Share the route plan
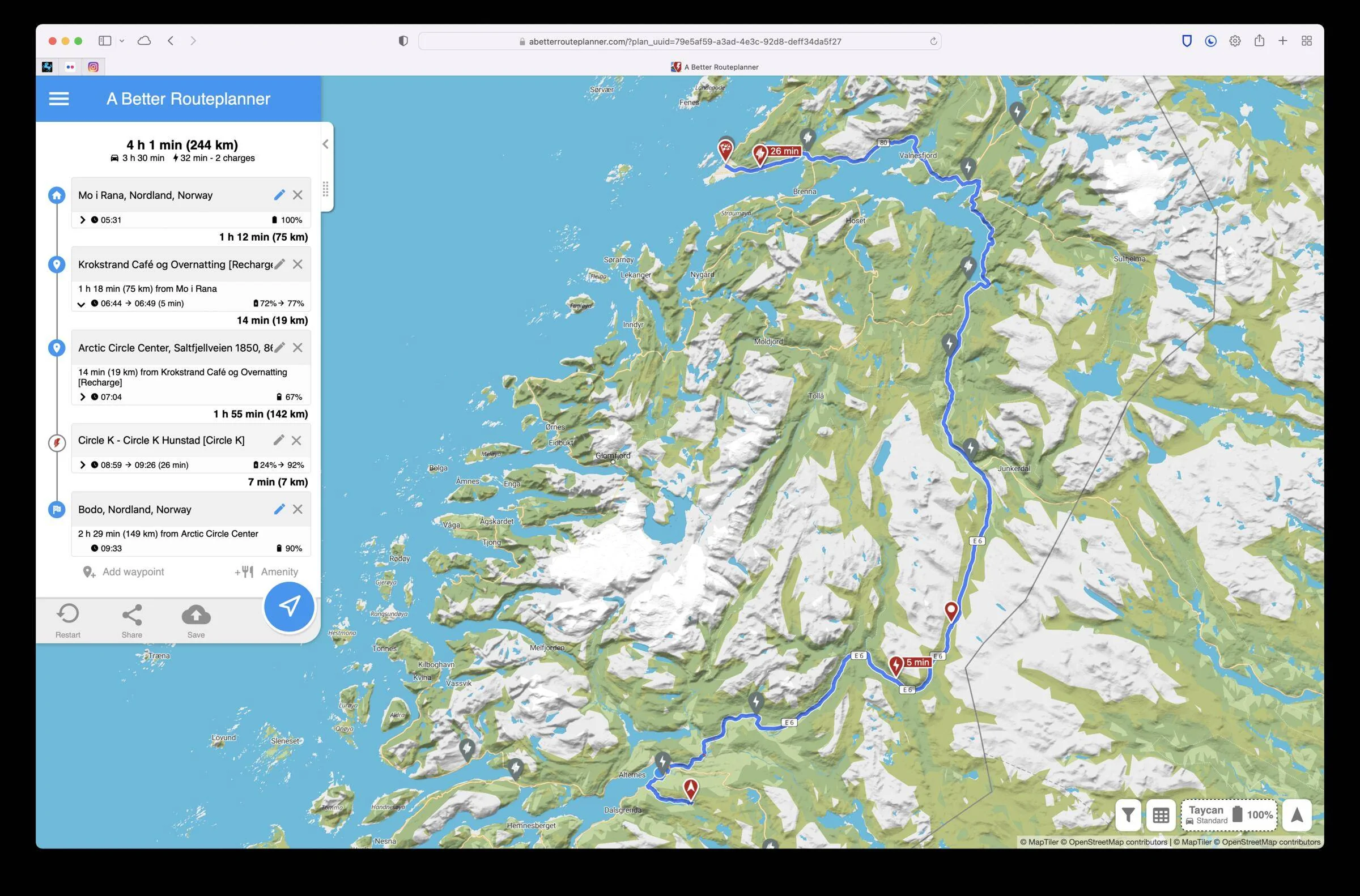 (132, 621)
